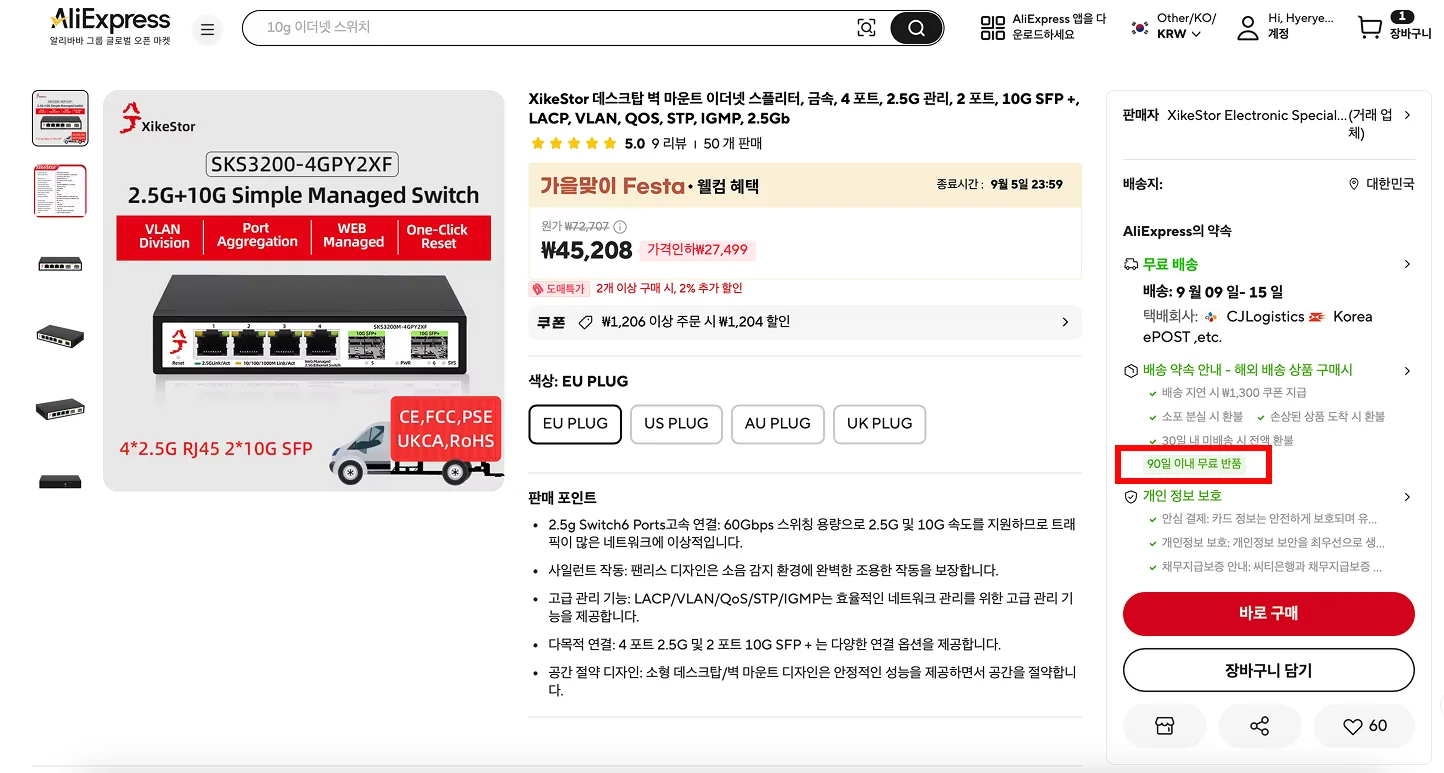The width and height of the screenshot is (1444, 773).
Task: Click the 바로 구매 buy now button
Action: (x=1268, y=613)
